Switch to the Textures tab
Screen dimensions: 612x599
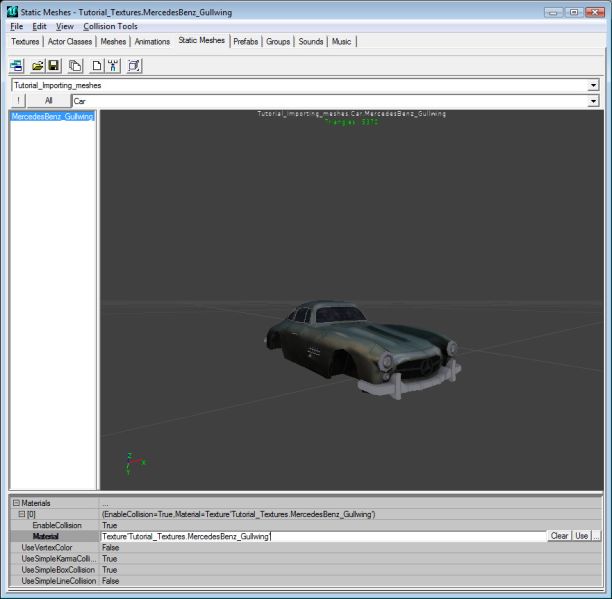25,41
